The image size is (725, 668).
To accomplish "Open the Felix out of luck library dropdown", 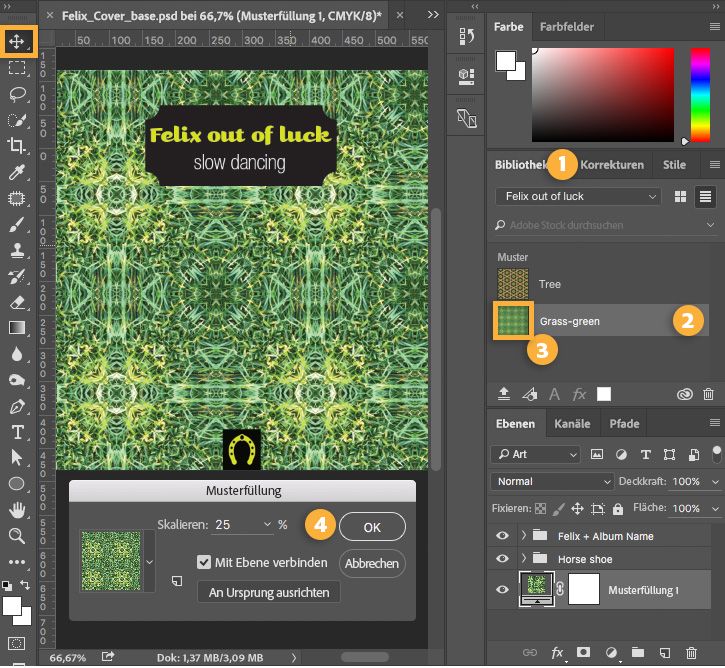I will [578, 197].
